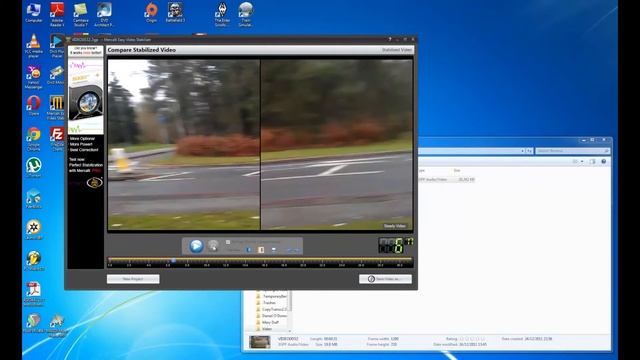
Task: Open the uTorrent desktop icon
Action: coord(33,167)
